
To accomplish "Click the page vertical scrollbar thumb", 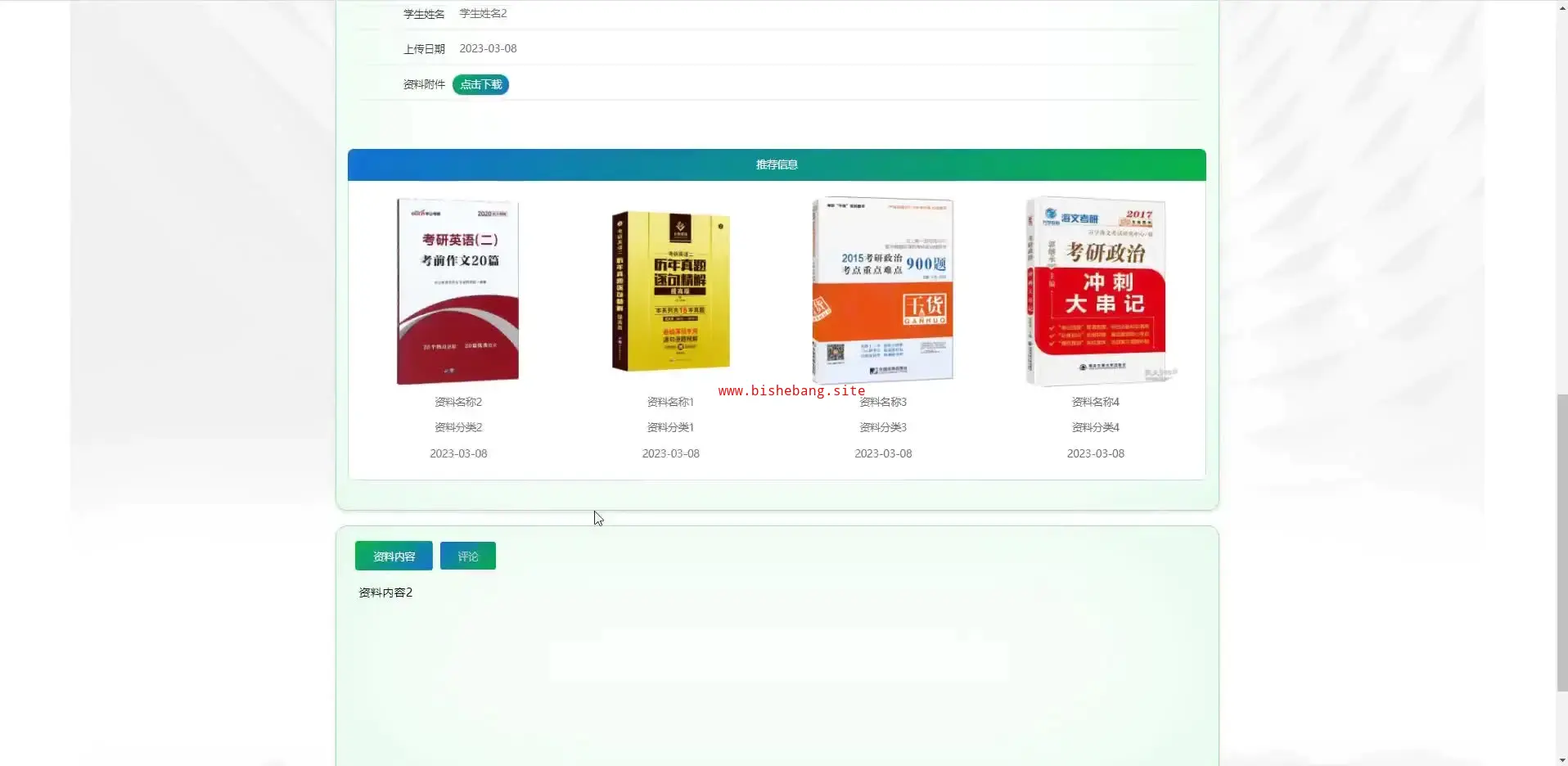I will point(1562,543).
